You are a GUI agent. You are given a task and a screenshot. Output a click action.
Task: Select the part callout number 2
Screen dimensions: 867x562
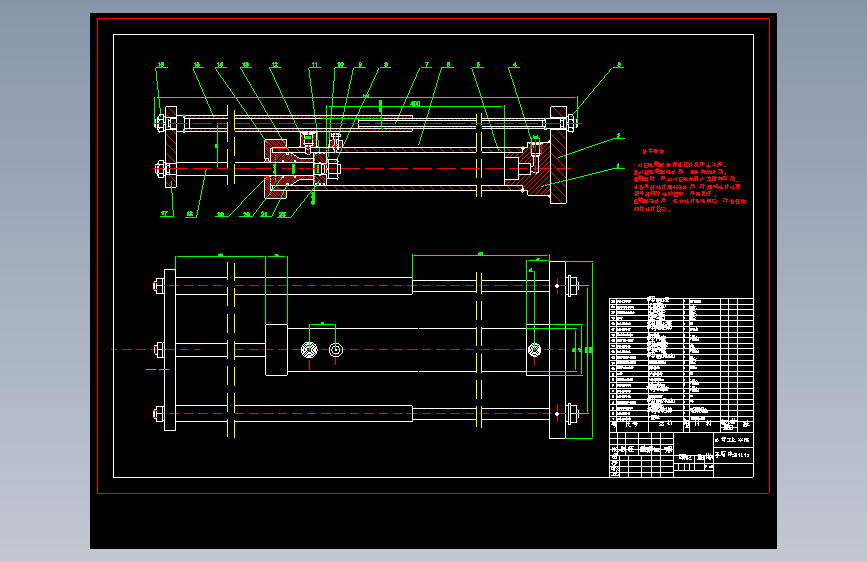[x=619, y=136]
